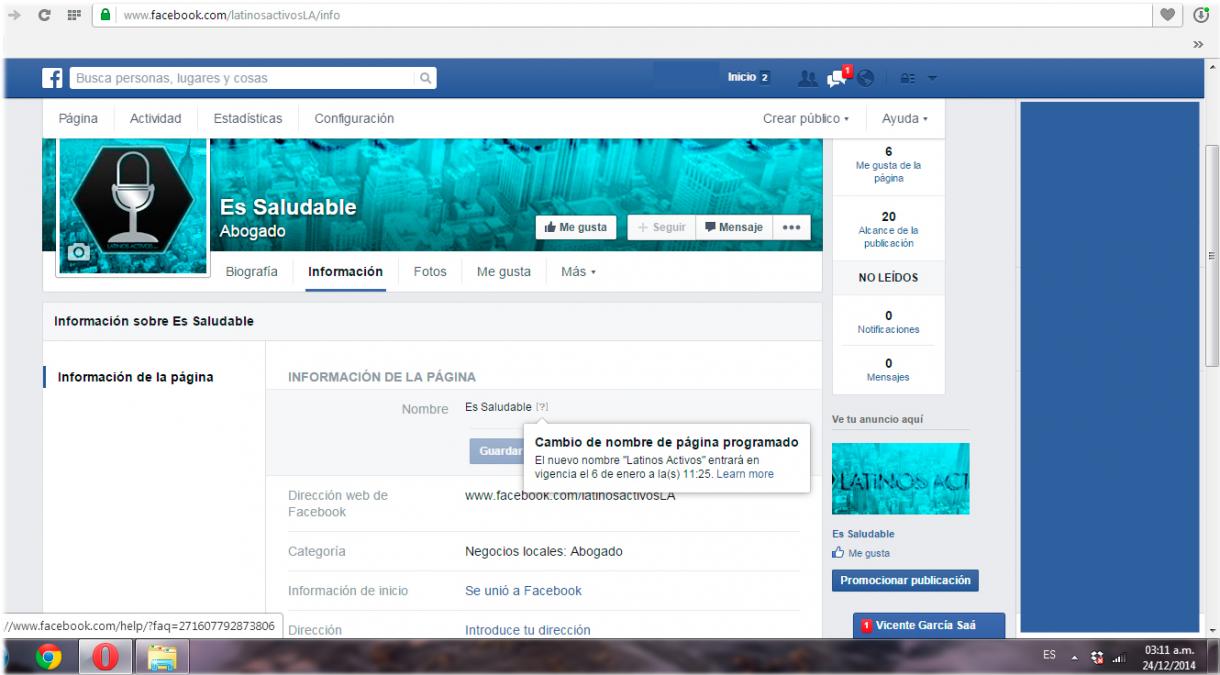Open Chrome from the taskbar

pos(49,657)
